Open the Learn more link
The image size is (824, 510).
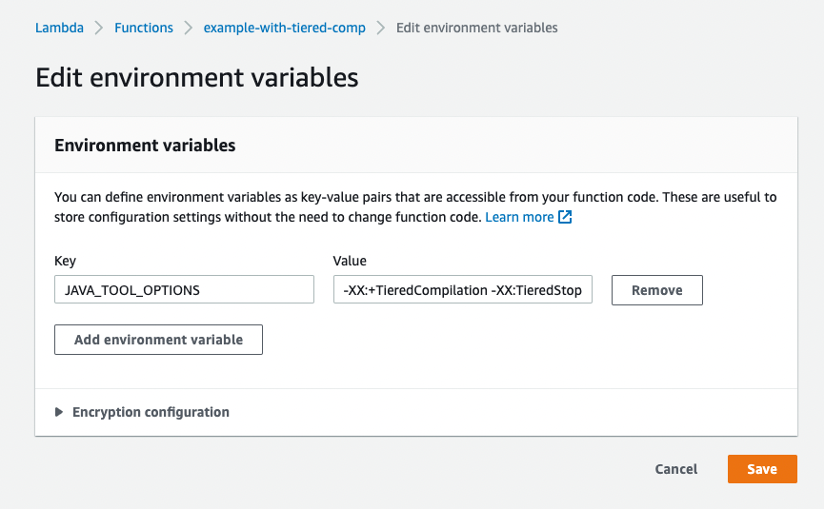[519, 217]
